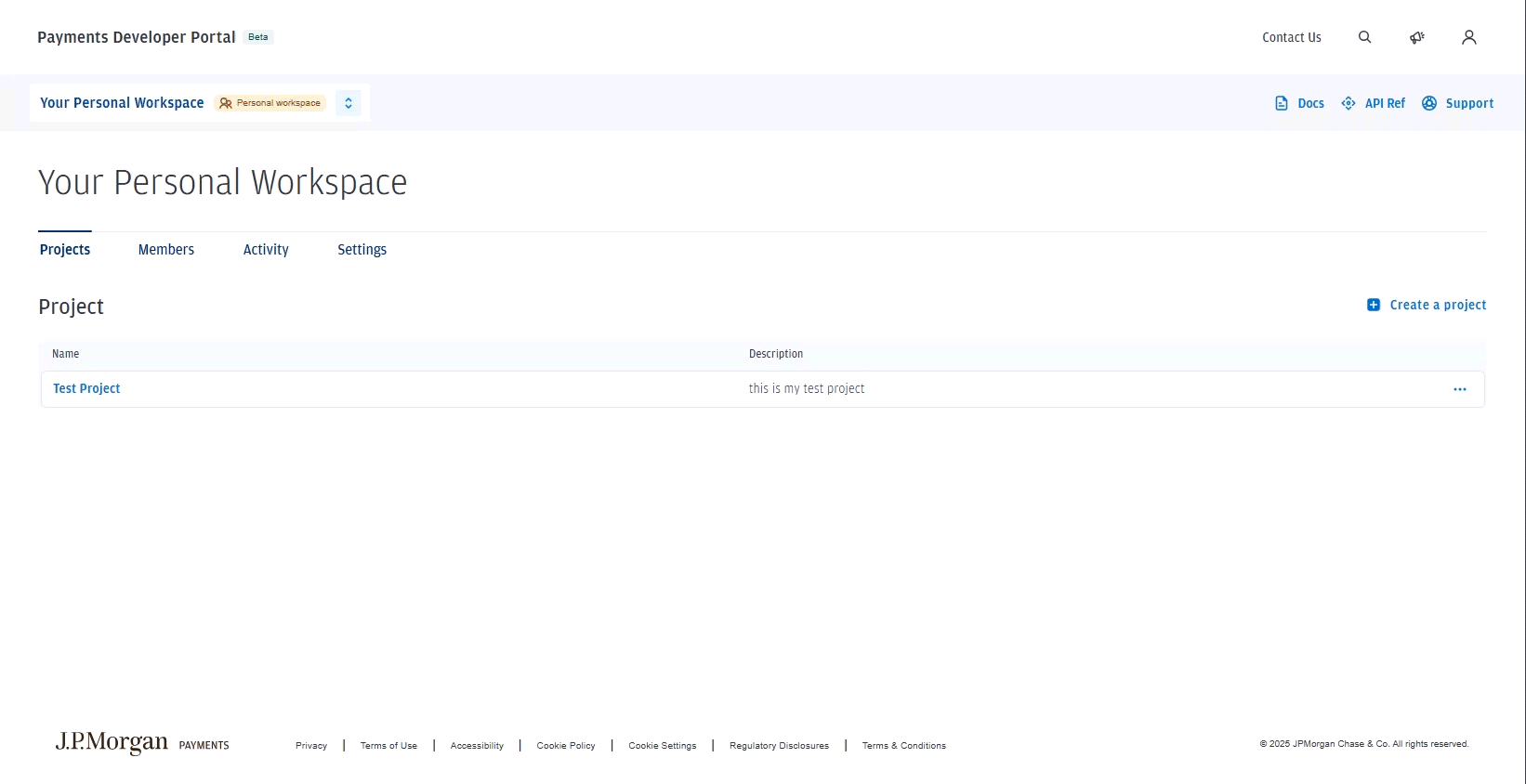Click the Contact Us link
This screenshot has width=1526, height=784.
1291,37
